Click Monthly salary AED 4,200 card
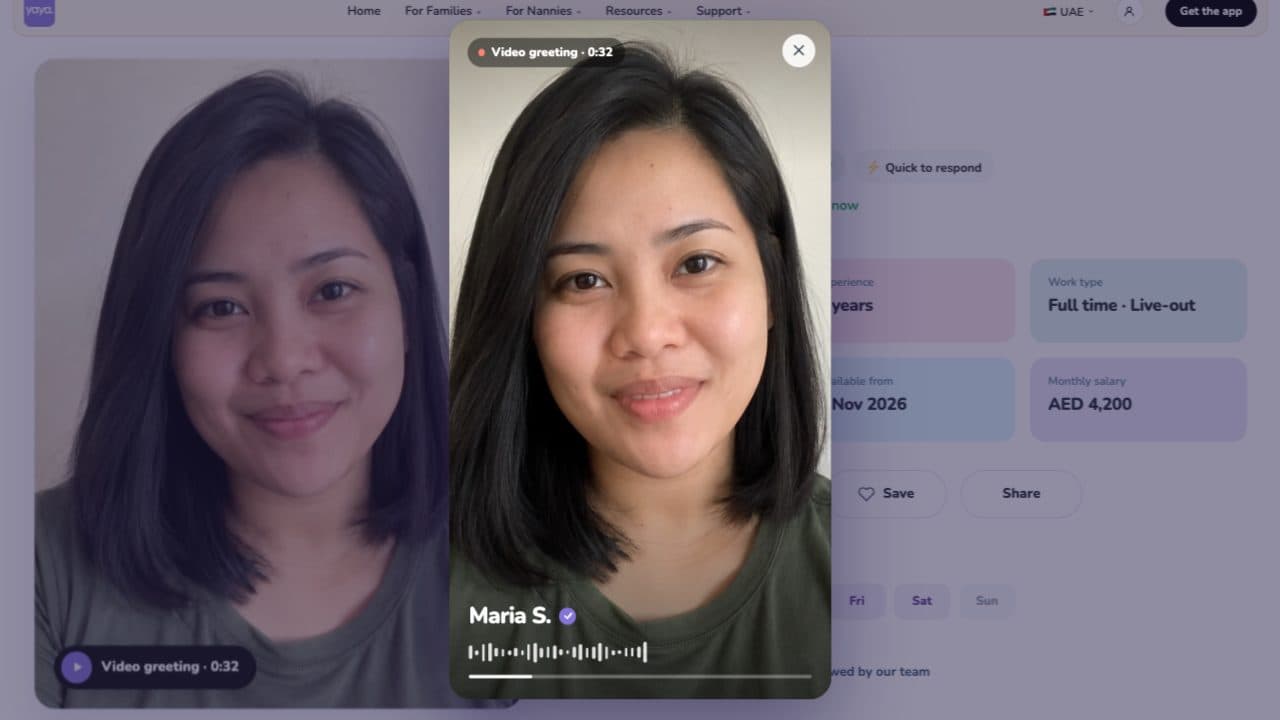Image resolution: width=1280 pixels, height=720 pixels. coord(1138,400)
